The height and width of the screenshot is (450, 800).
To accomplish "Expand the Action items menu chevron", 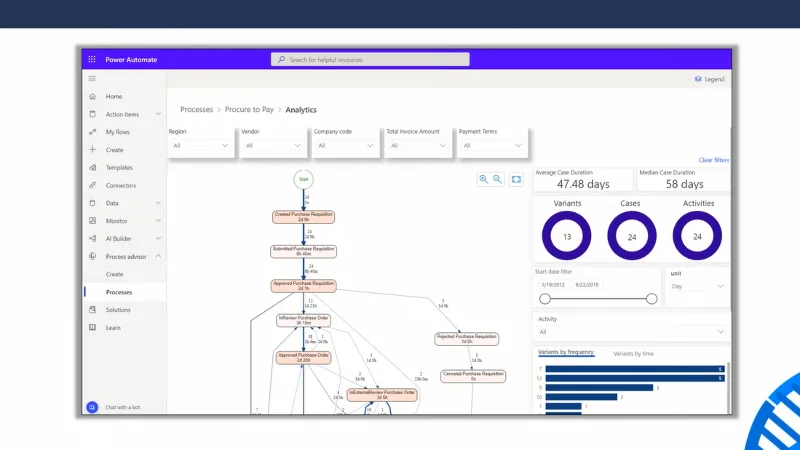I will tap(158, 114).
